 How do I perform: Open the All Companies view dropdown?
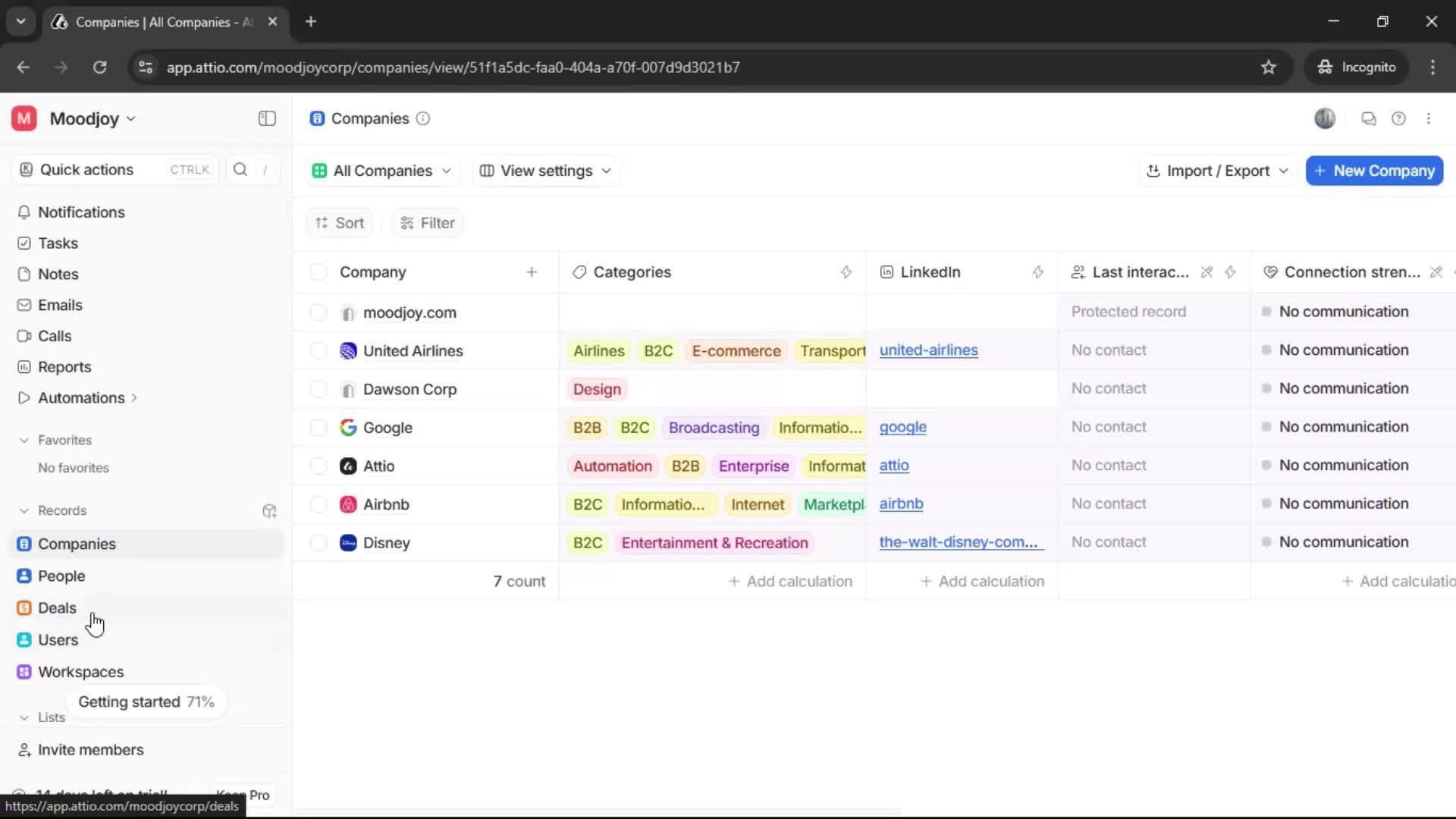pos(381,171)
